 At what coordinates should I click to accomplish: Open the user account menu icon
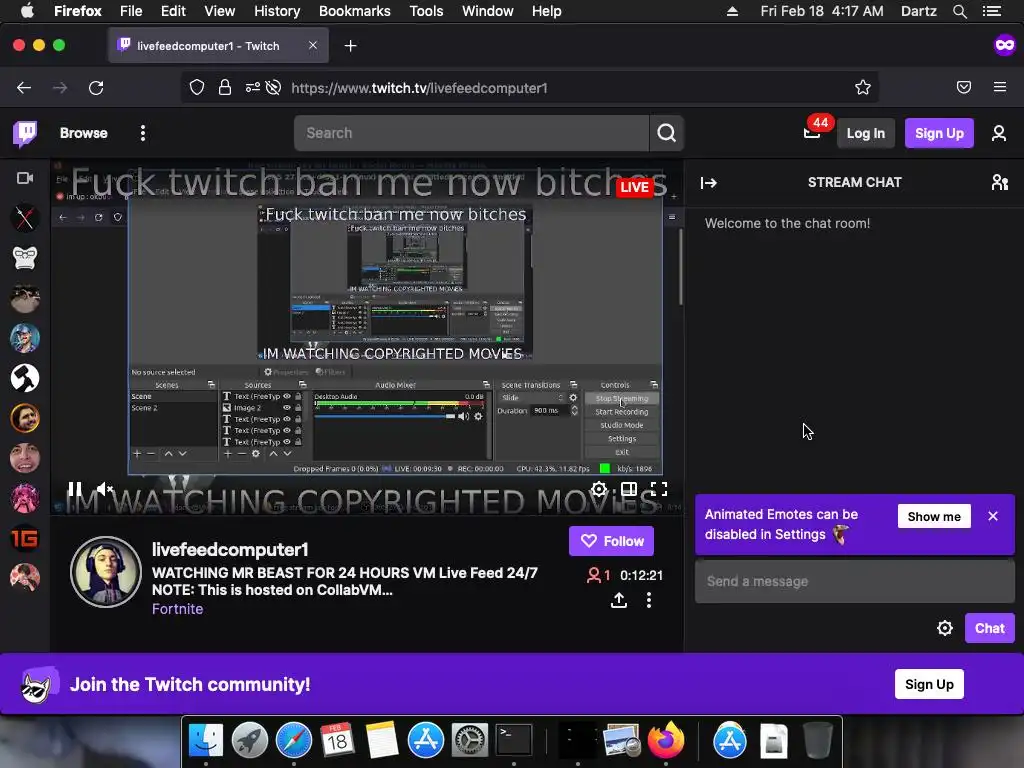[999, 133]
